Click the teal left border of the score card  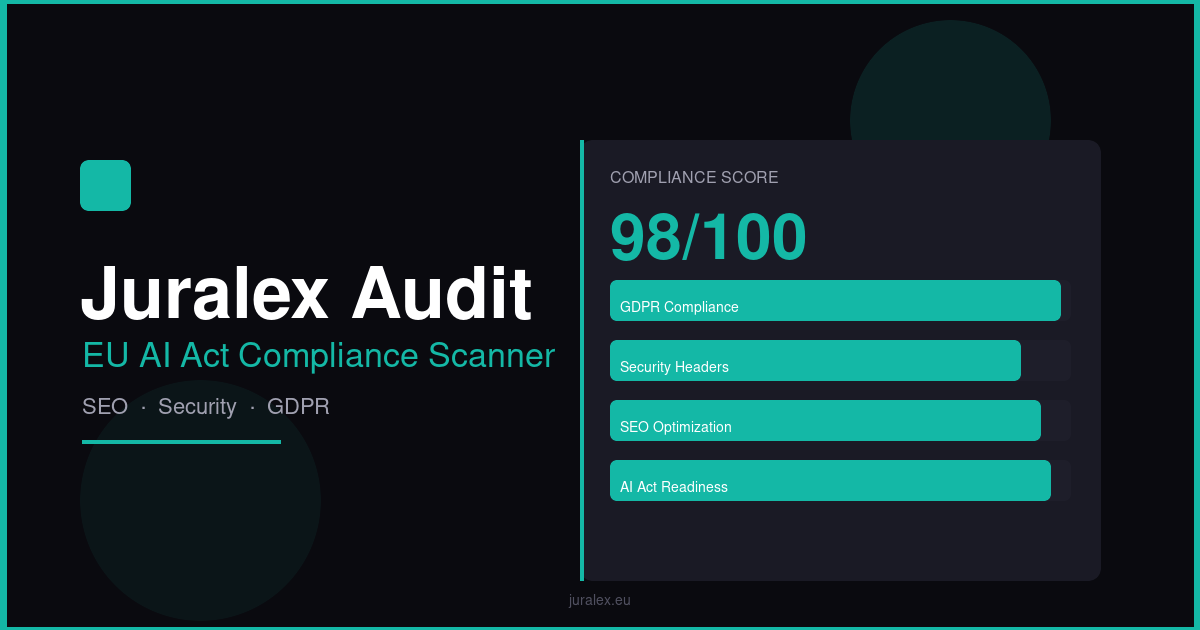[582, 360]
